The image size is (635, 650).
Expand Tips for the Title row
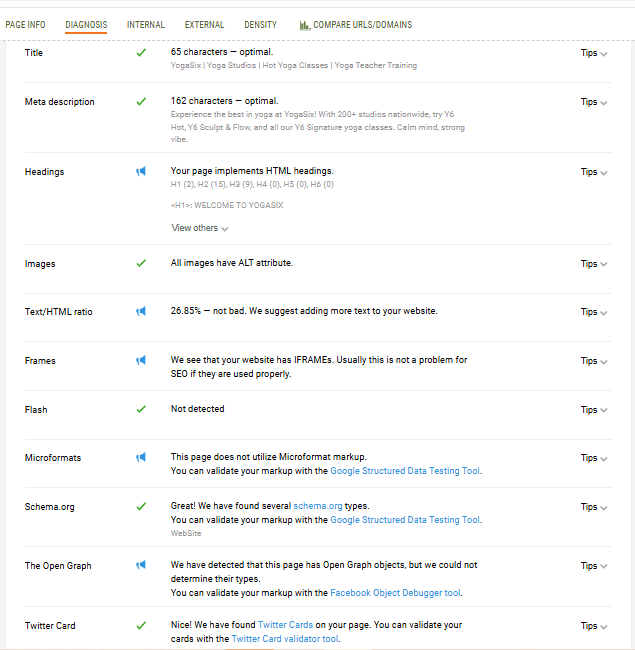[x=594, y=53]
